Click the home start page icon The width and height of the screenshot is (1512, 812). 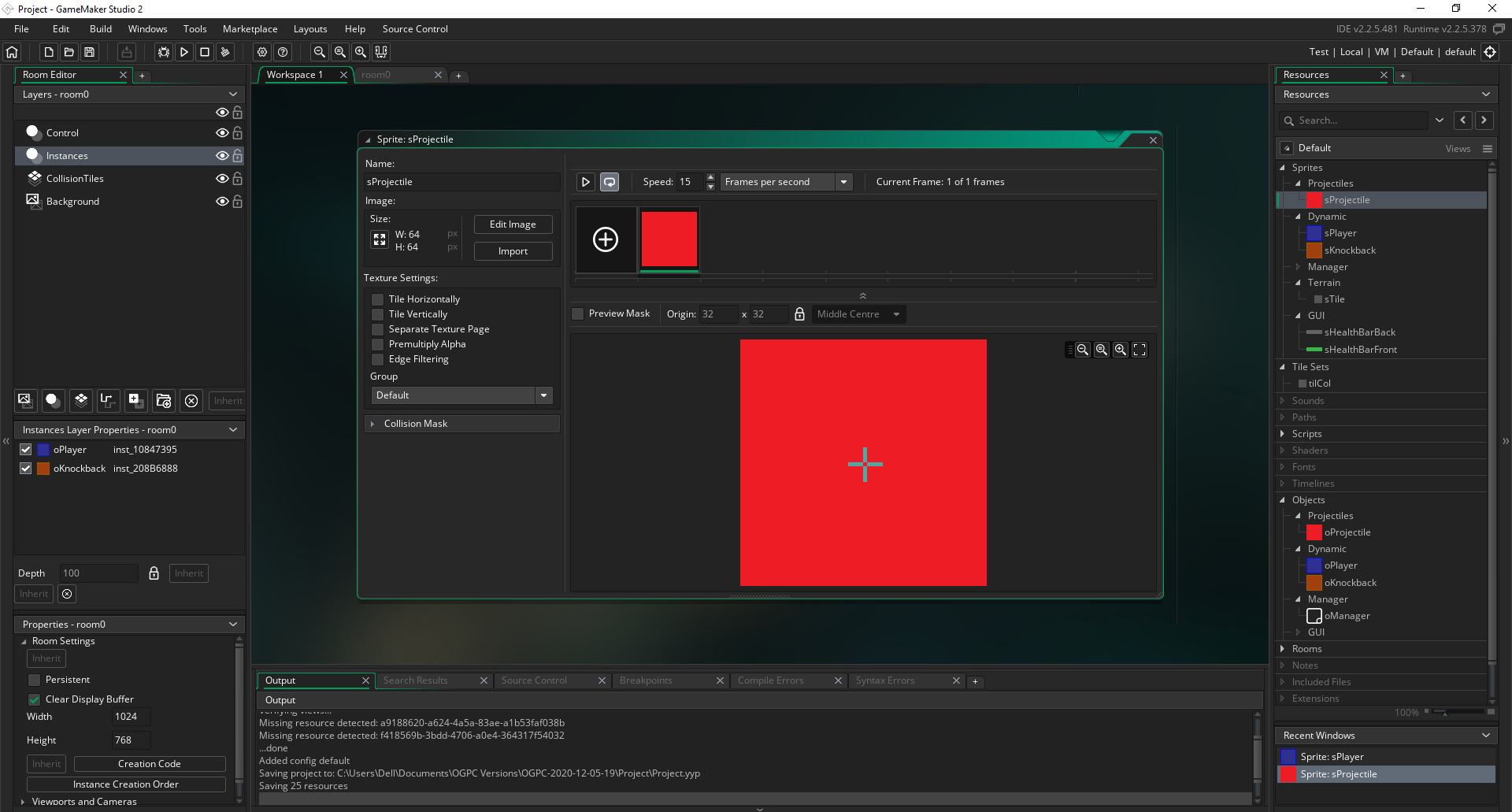pos(12,52)
